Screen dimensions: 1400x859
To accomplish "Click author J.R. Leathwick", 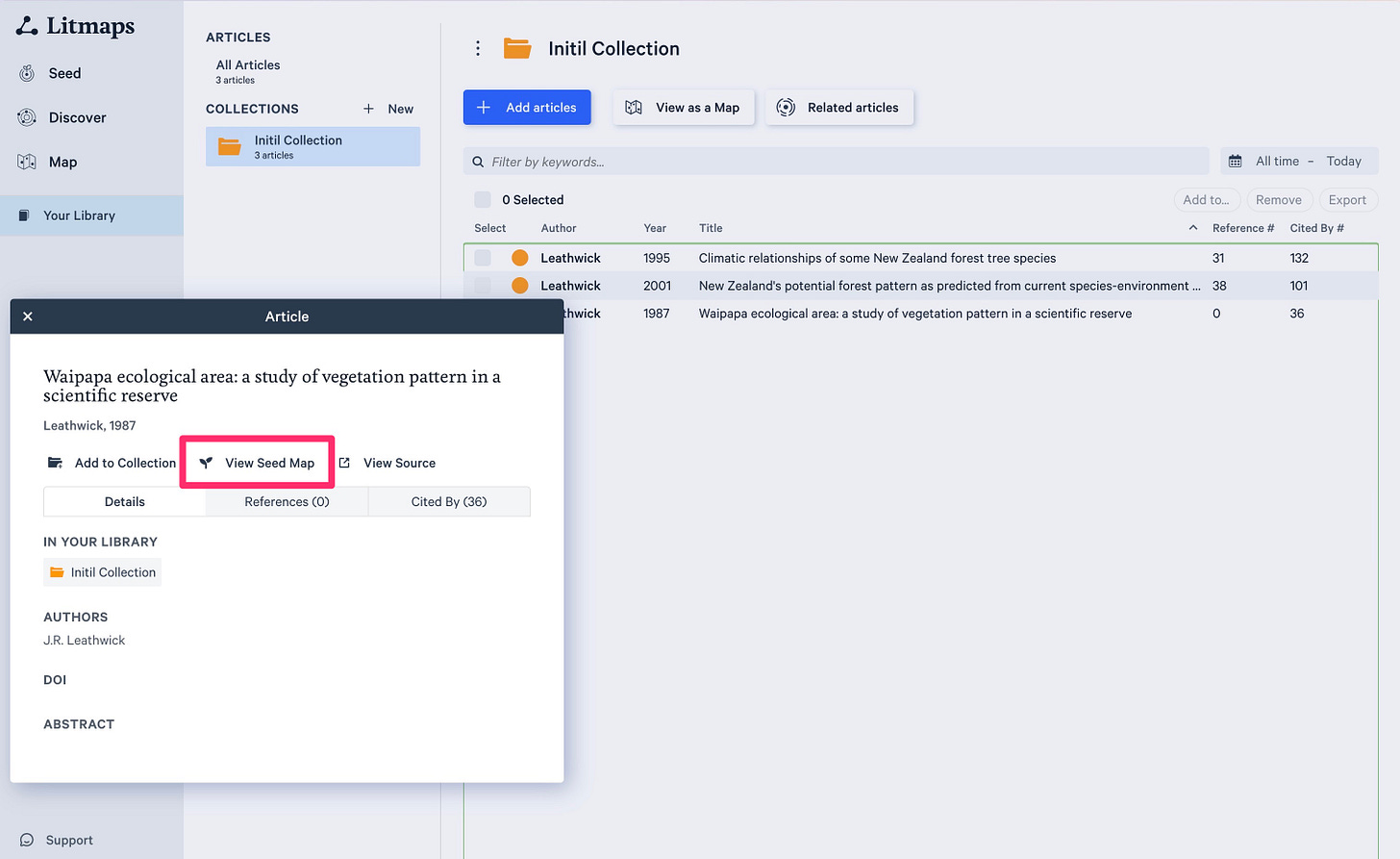I will coord(84,641).
